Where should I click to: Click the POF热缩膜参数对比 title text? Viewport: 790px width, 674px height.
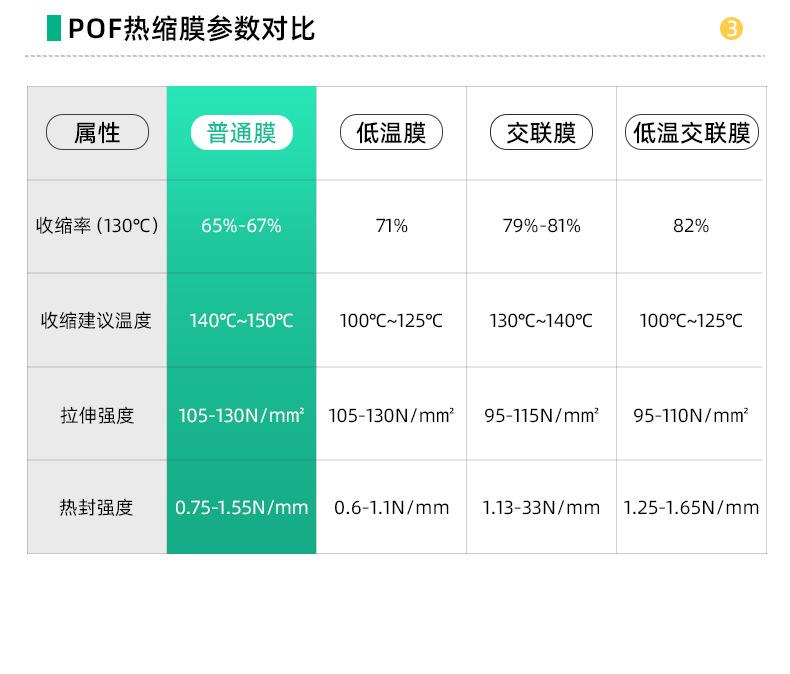[191, 29]
